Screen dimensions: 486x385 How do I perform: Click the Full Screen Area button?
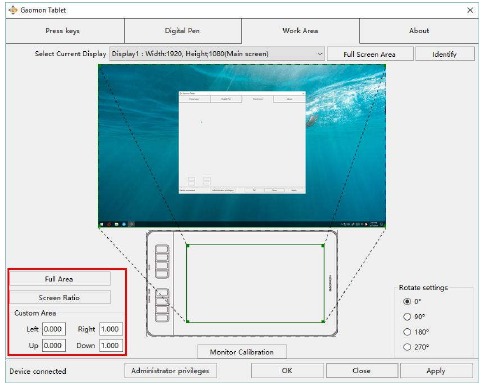(x=370, y=54)
